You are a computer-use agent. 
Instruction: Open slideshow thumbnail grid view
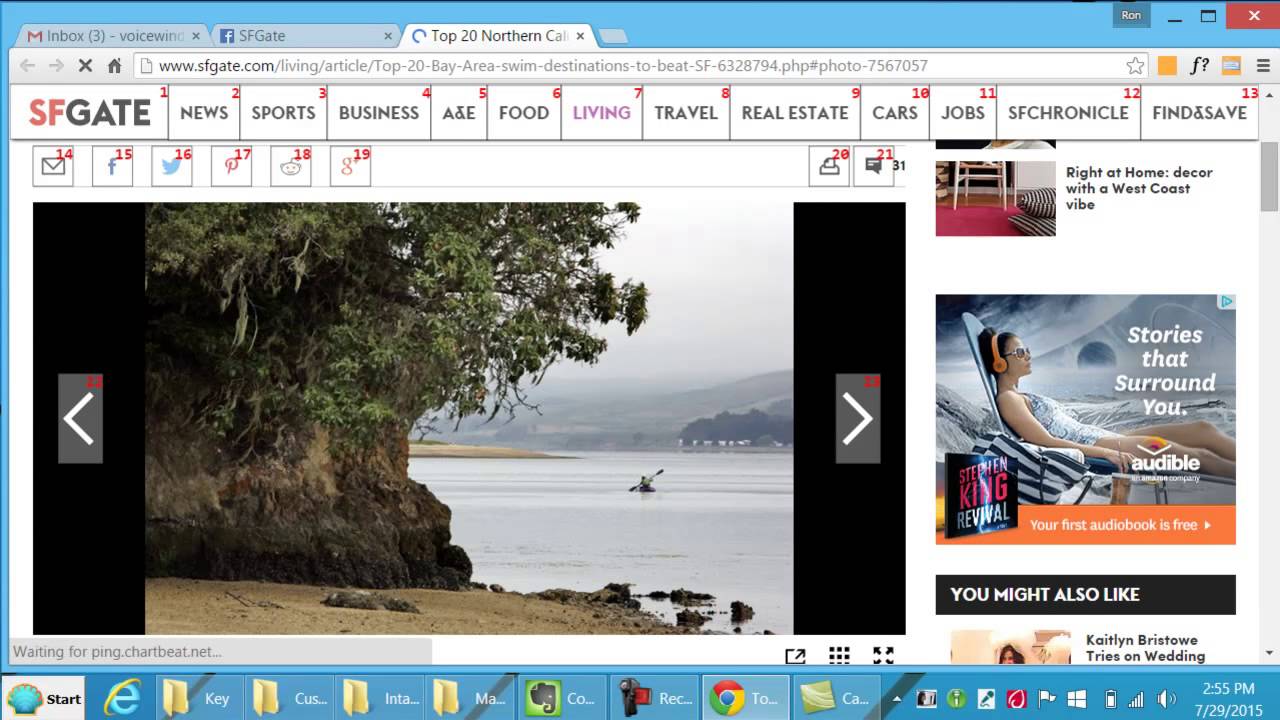tap(839, 655)
